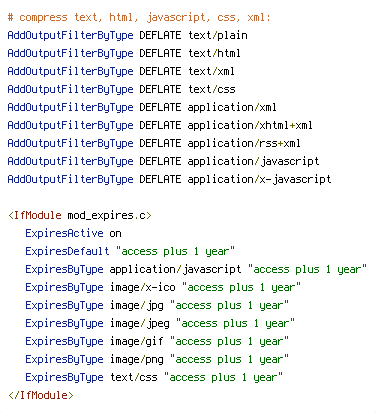376x412 pixels.
Task: Click the image/x-ico expires line
Action: tap(163, 287)
